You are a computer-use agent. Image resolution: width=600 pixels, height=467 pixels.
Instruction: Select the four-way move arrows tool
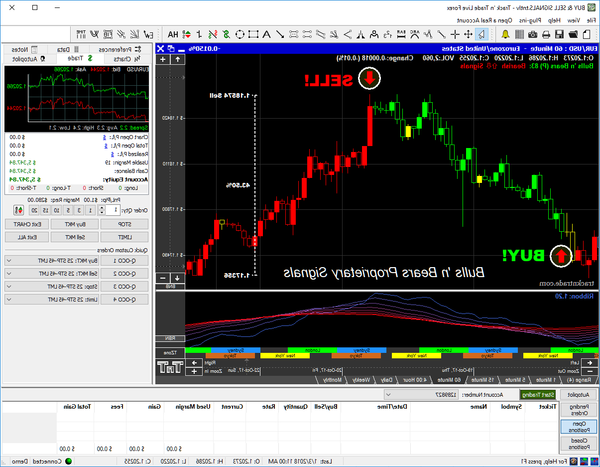click(x=468, y=35)
